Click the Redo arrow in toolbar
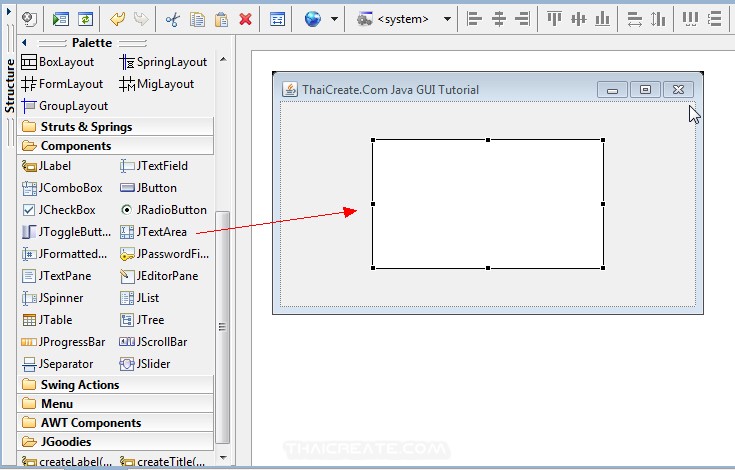 tap(141, 19)
